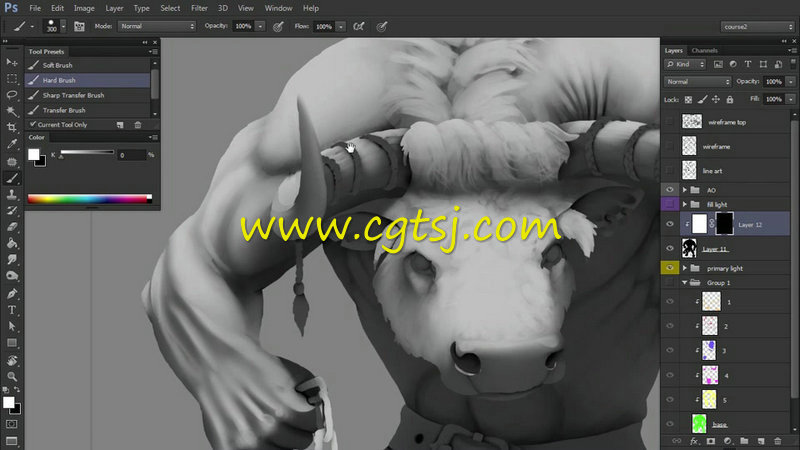Select the Soft Brush preset
Screen dimensions: 800x450
tap(88, 65)
